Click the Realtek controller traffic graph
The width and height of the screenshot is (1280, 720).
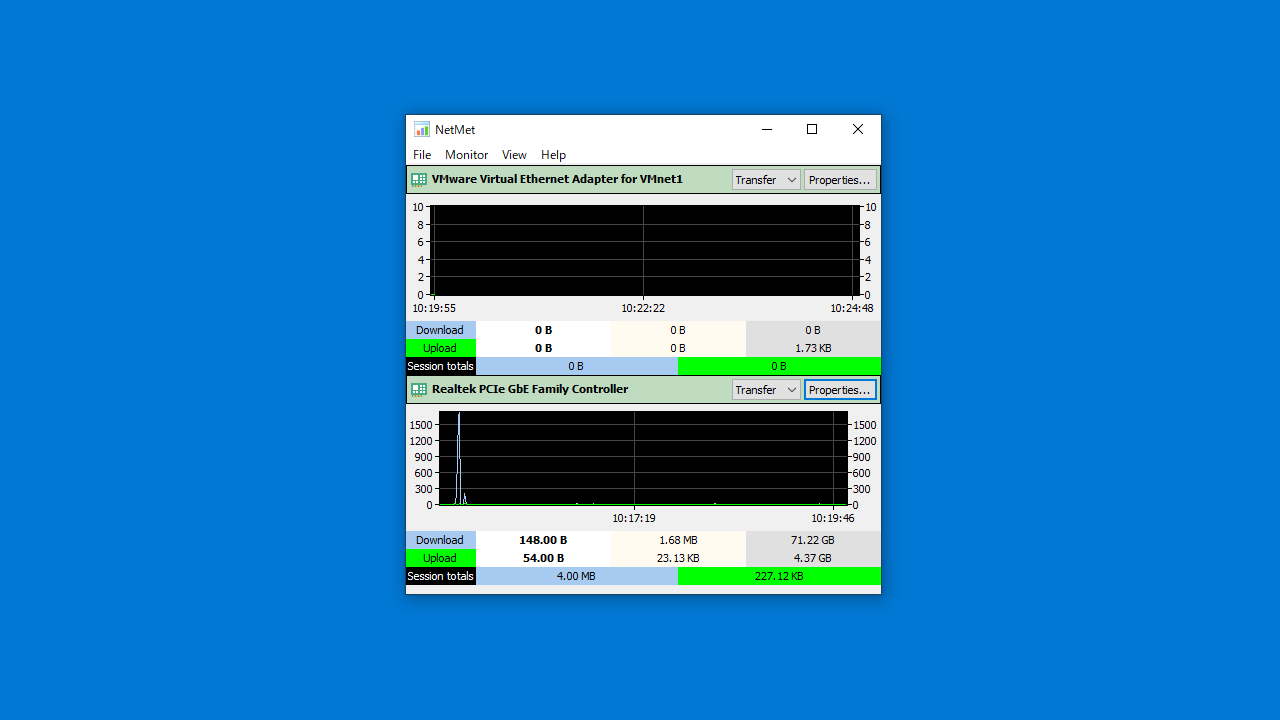[643, 459]
